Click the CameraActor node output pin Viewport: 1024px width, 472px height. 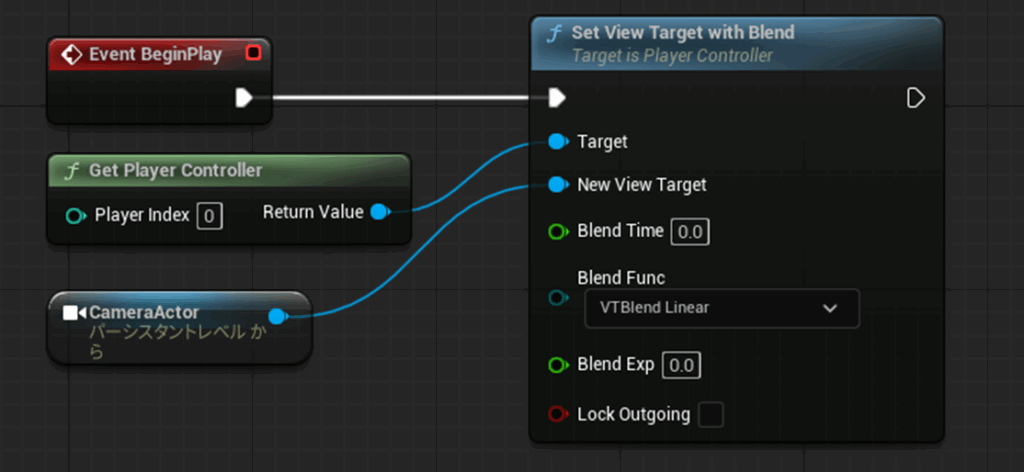(278, 317)
